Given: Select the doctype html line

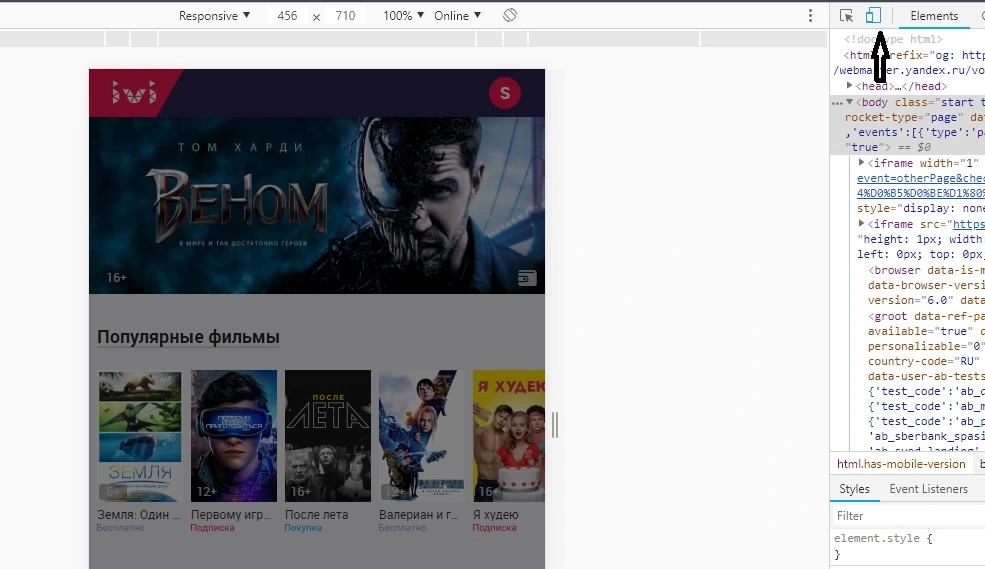Looking at the screenshot, I should (893, 39).
